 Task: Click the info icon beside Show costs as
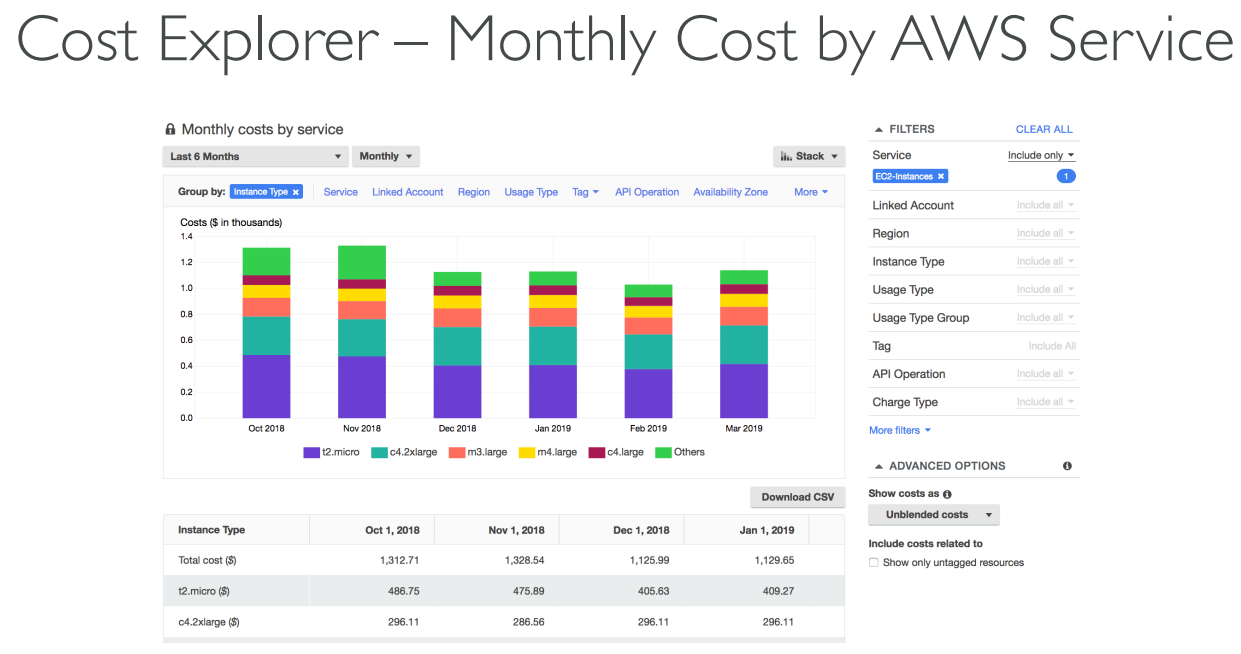pos(947,494)
